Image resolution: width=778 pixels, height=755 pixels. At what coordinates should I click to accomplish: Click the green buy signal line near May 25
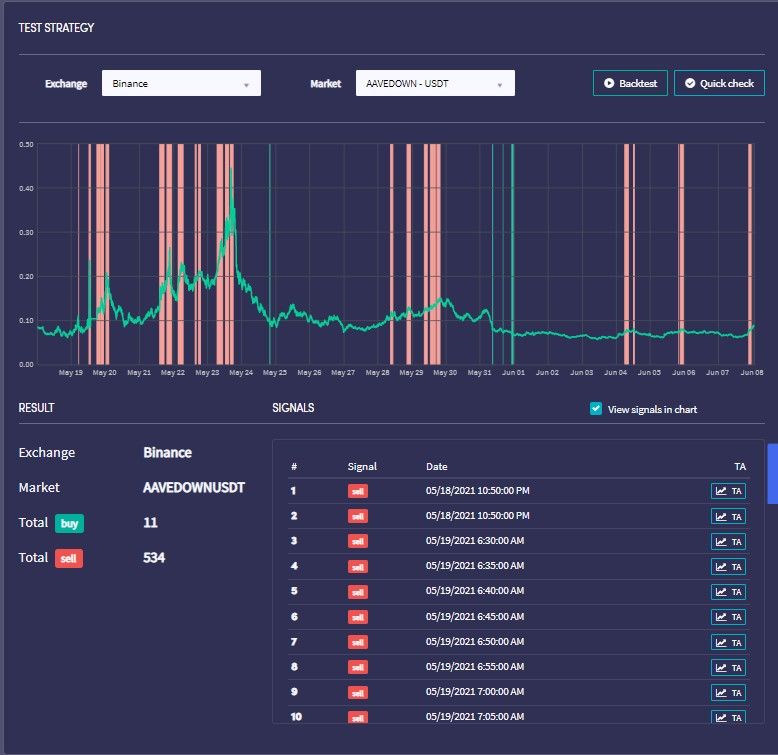(270, 254)
